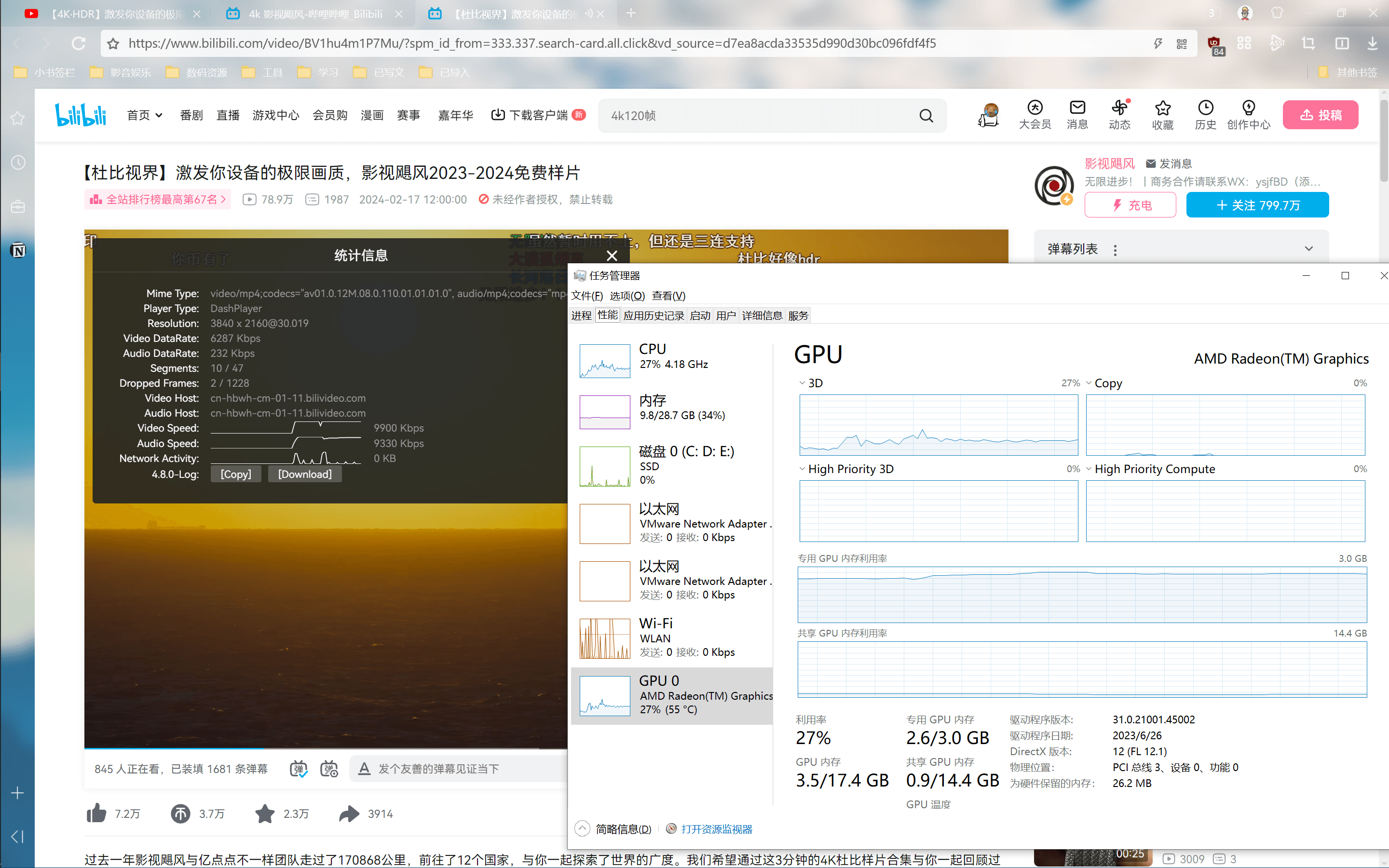Click the search magnifier icon

[x=926, y=115]
